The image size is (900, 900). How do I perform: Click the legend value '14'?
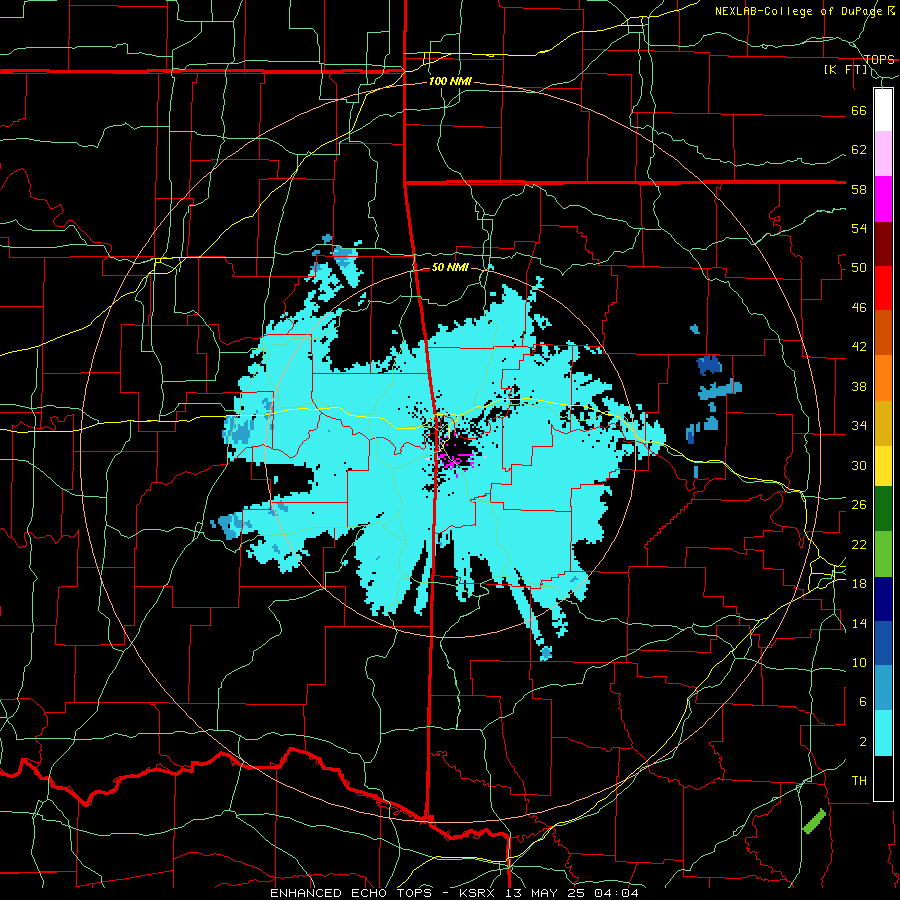tap(859, 623)
